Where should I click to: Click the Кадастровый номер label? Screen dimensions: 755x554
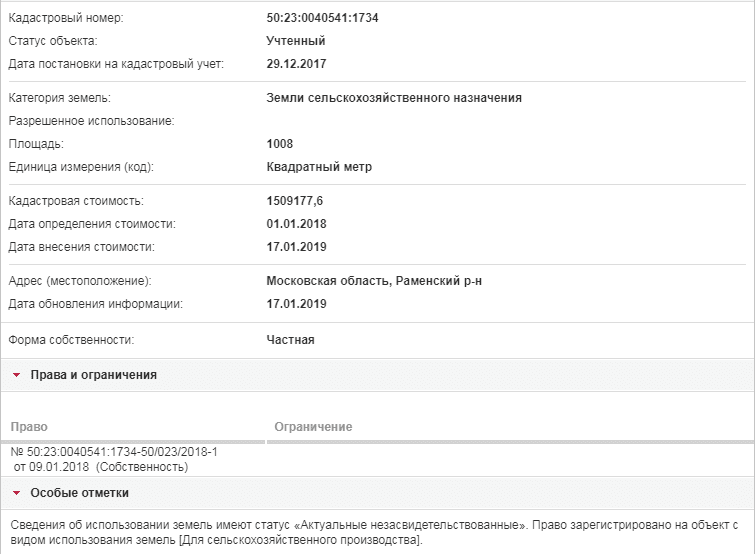(x=66, y=18)
